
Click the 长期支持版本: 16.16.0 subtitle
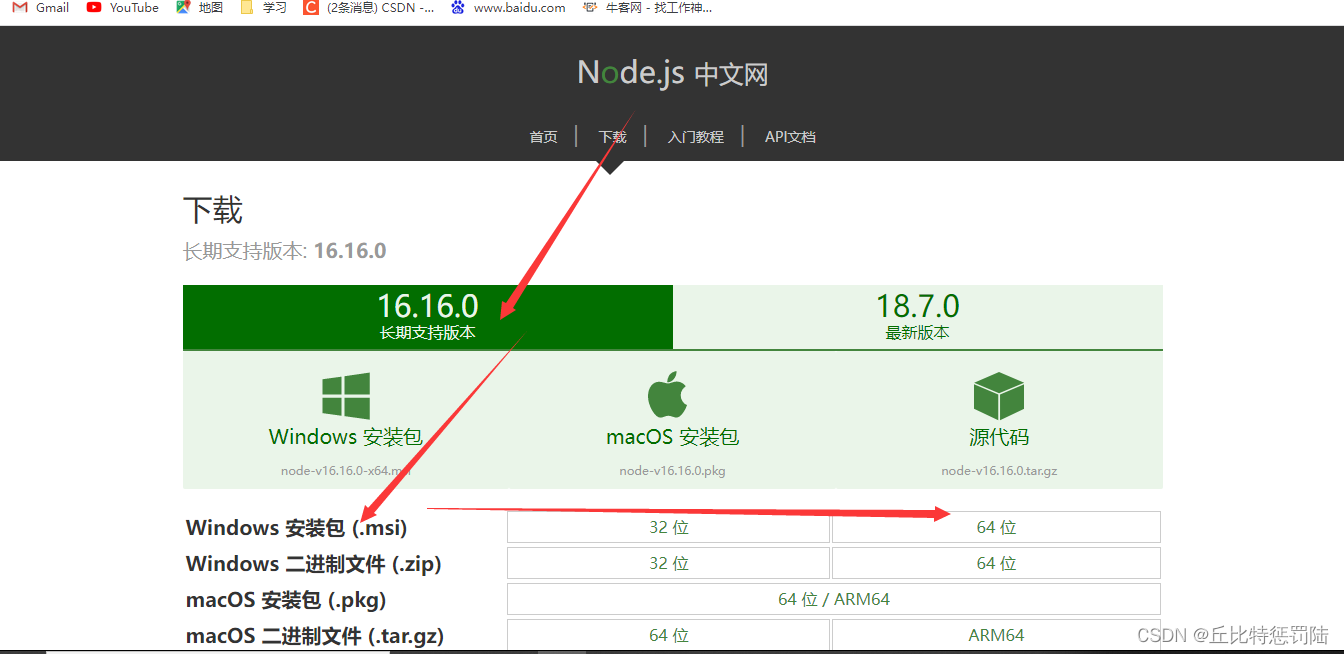[x=284, y=251]
